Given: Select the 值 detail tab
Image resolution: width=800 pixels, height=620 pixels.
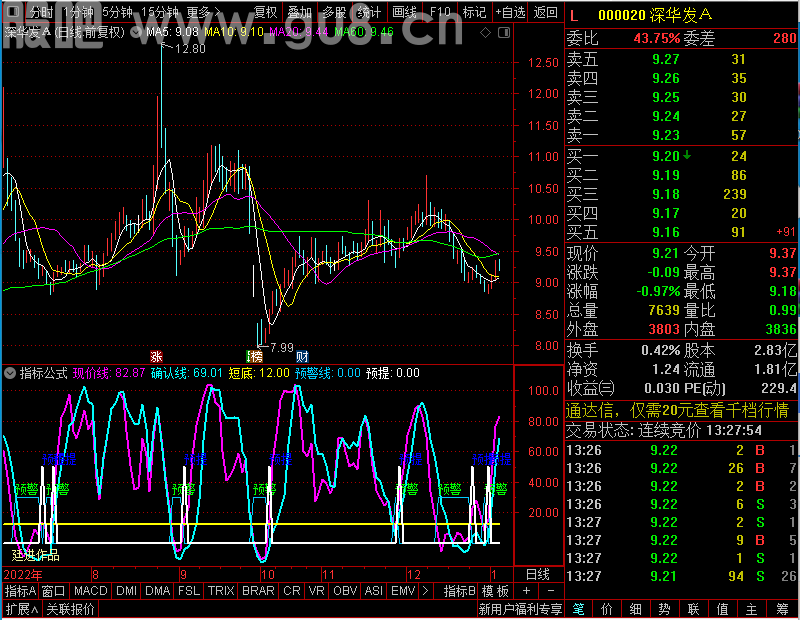Looking at the screenshot, I should pyautogui.click(x=722, y=609).
